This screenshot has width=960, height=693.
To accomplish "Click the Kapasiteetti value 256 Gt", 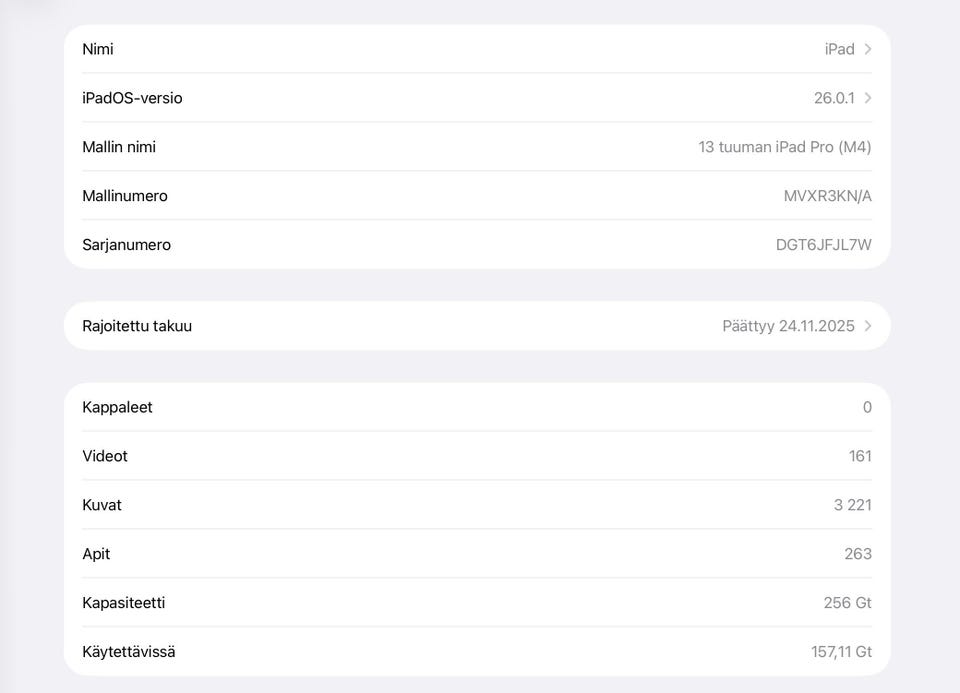I will click(847, 603).
